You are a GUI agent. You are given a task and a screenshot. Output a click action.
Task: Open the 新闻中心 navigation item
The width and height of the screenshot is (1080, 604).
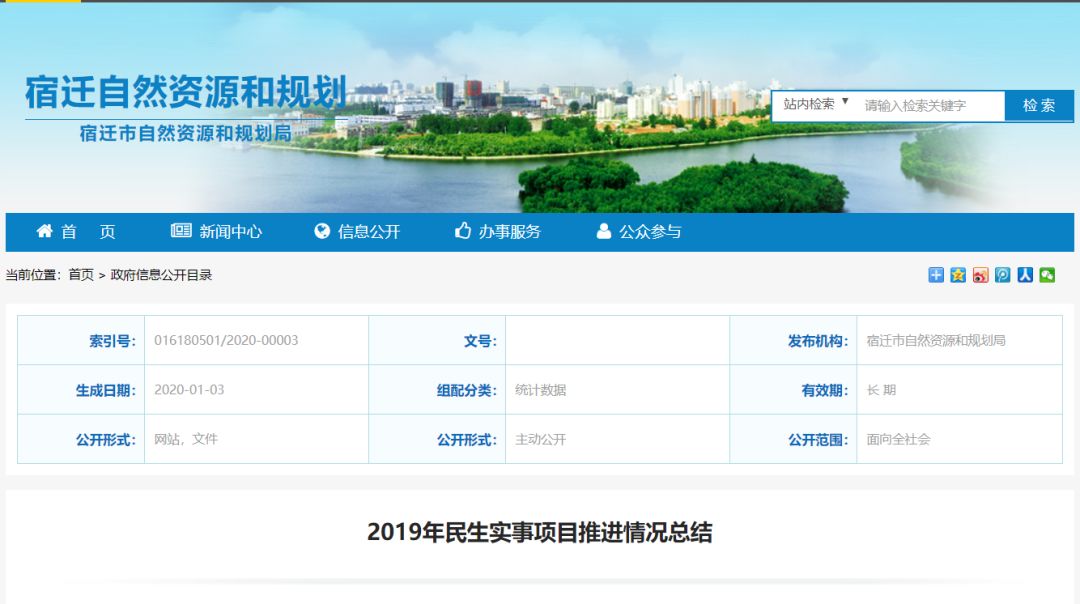click(216, 231)
